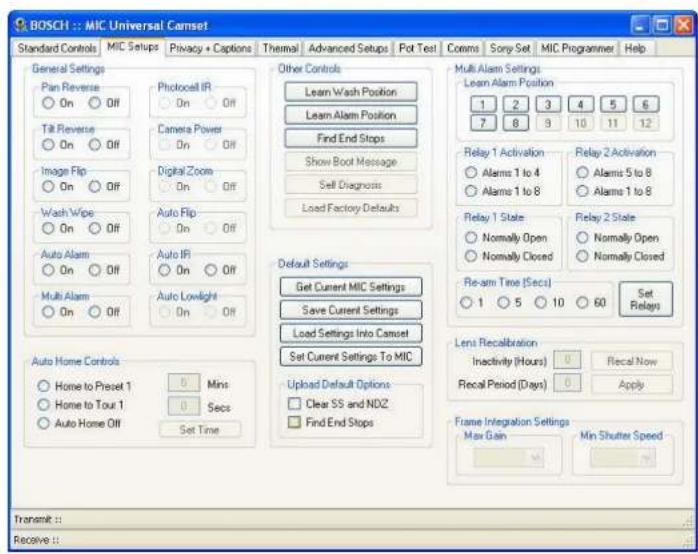Open the Thermal tab
The height and width of the screenshot is (554, 698).
280,48
